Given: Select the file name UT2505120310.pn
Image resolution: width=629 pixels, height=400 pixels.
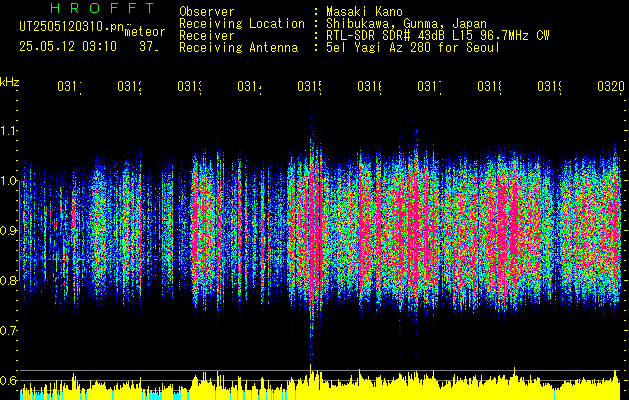Looking at the screenshot, I should click(72, 27).
